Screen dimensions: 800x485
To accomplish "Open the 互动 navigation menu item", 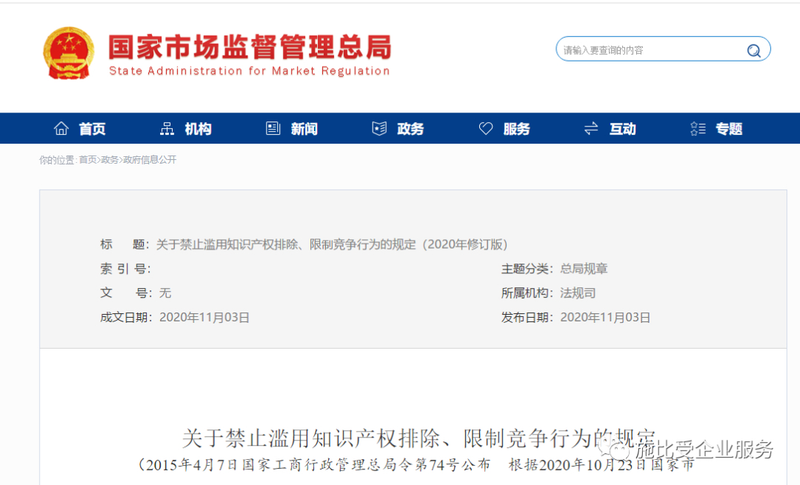I will (622, 129).
